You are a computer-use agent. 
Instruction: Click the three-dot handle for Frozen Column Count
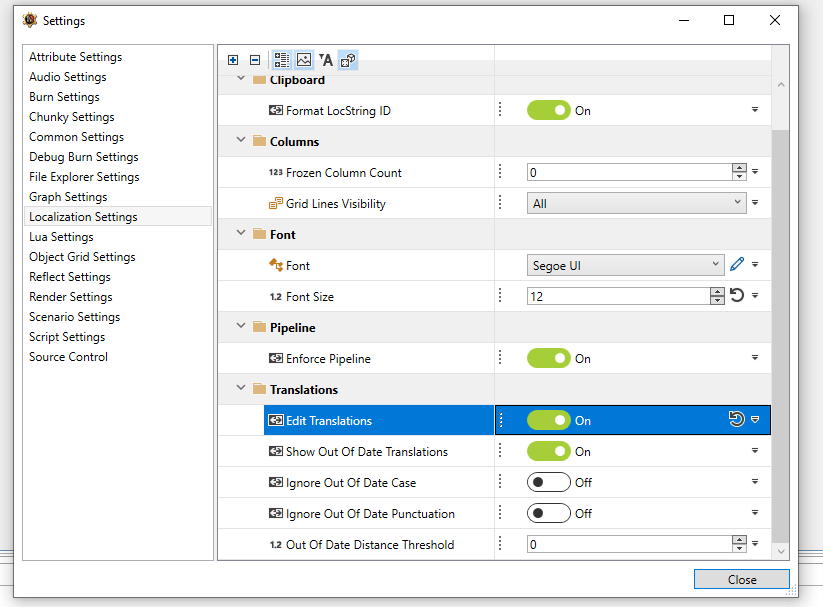[x=500, y=171]
